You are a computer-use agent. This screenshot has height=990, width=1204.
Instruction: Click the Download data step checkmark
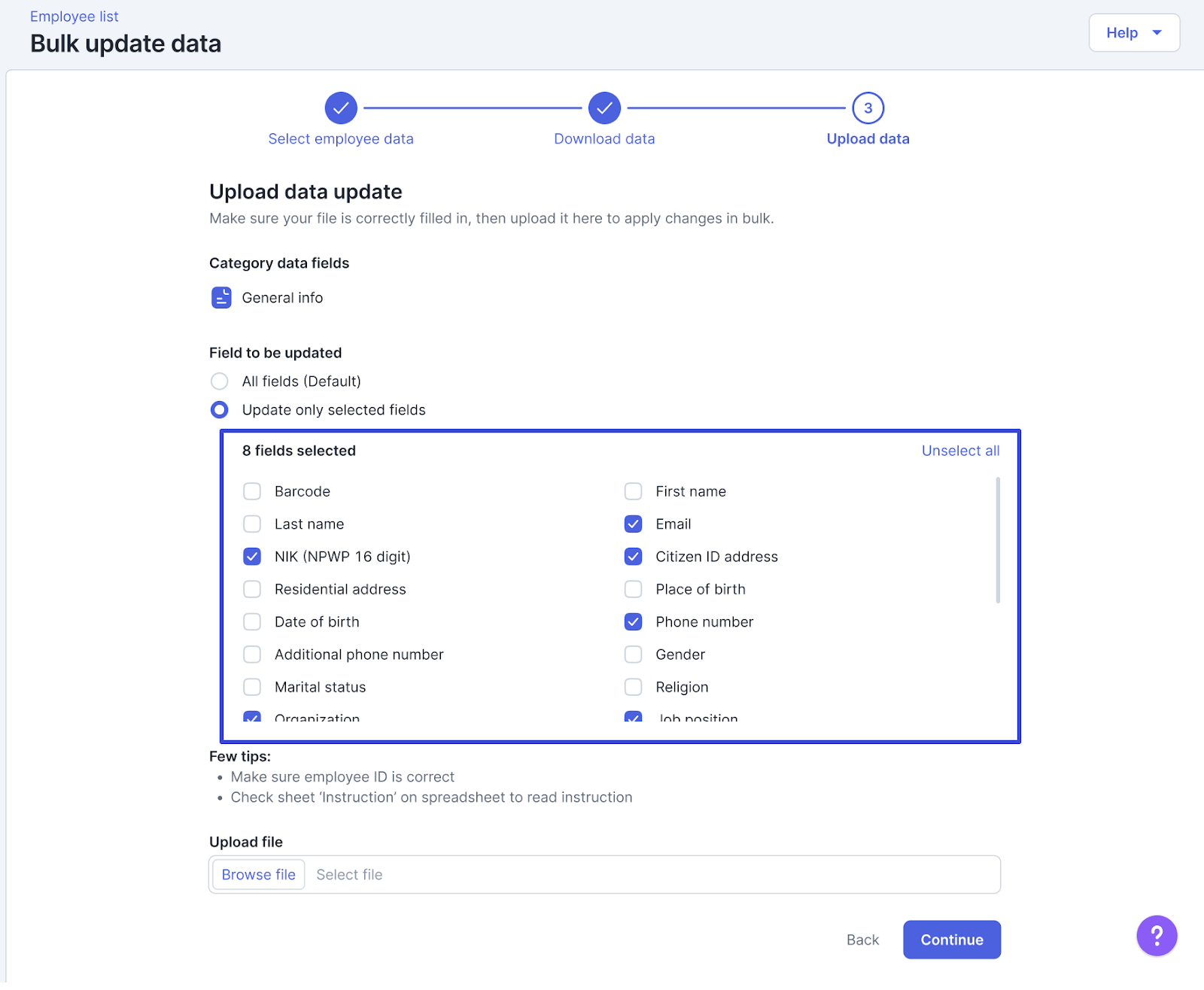[604, 108]
